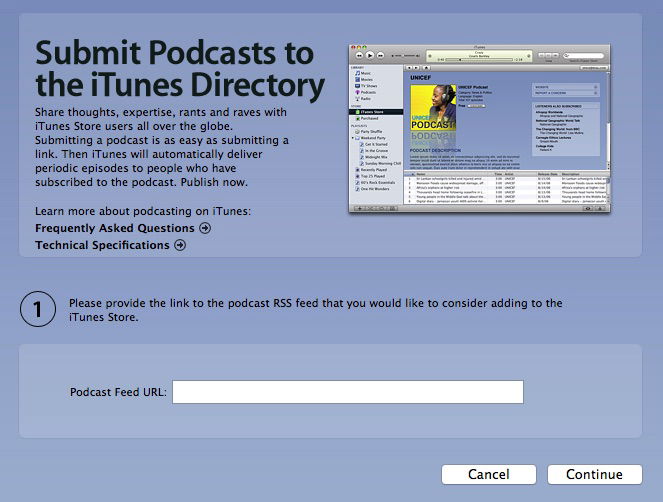Click arrow icon beside Frequently Asked Questions

[205, 228]
